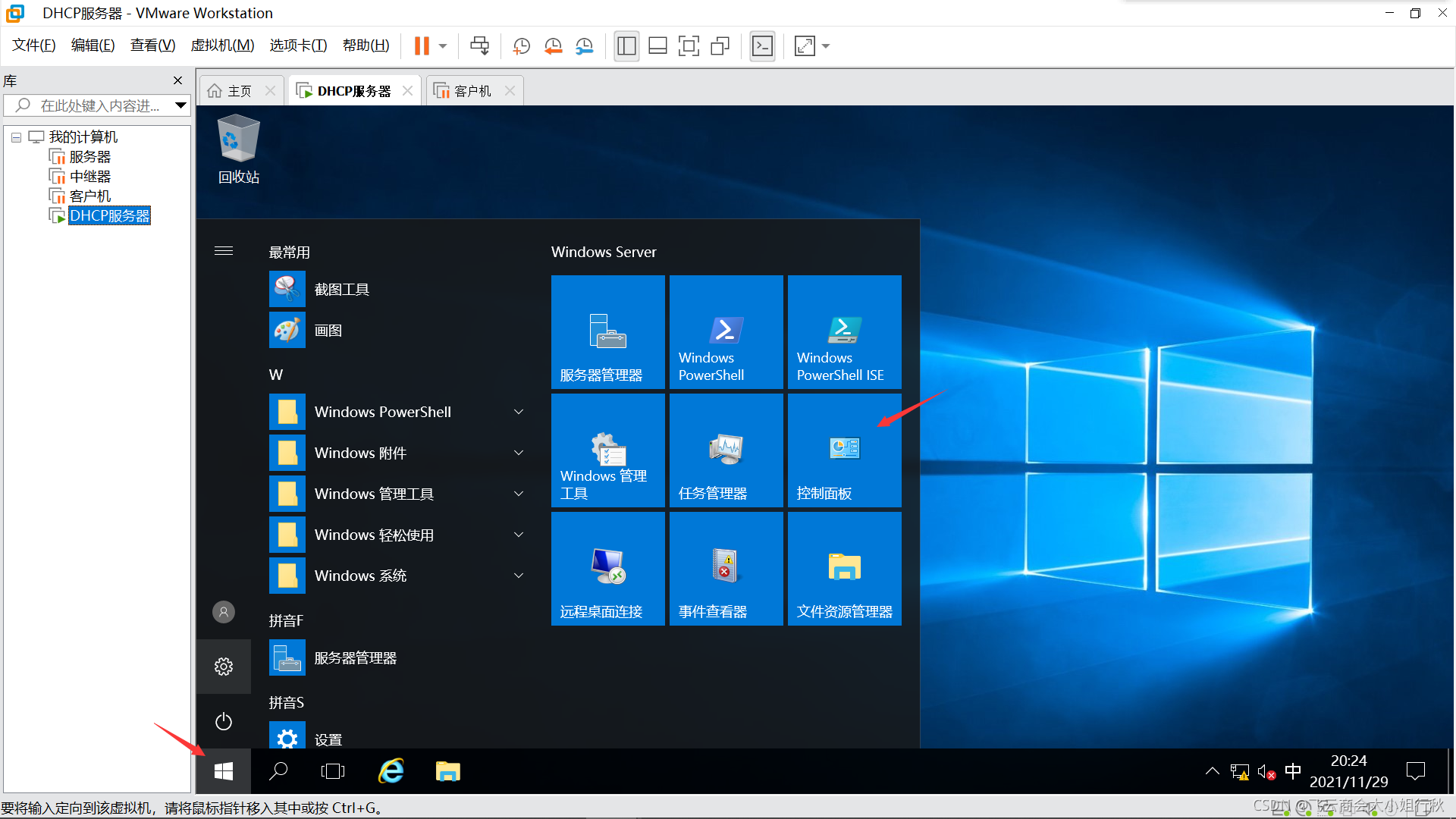Take a VM snapshot

(x=521, y=46)
